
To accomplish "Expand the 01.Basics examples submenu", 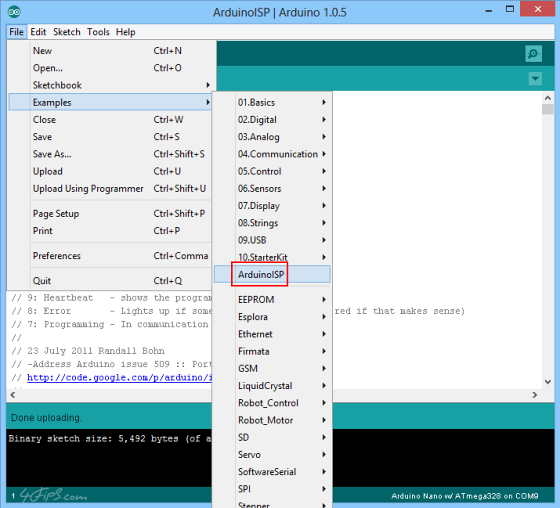I will [272, 103].
